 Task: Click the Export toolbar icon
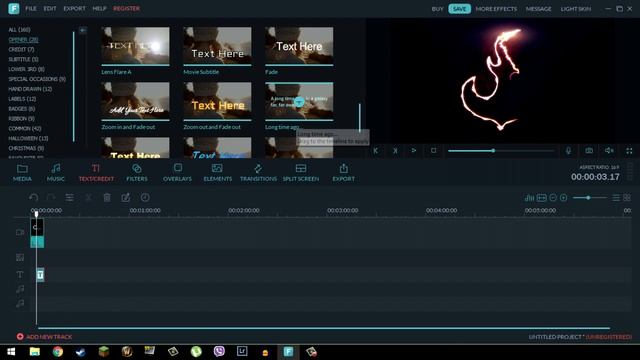coord(343,172)
